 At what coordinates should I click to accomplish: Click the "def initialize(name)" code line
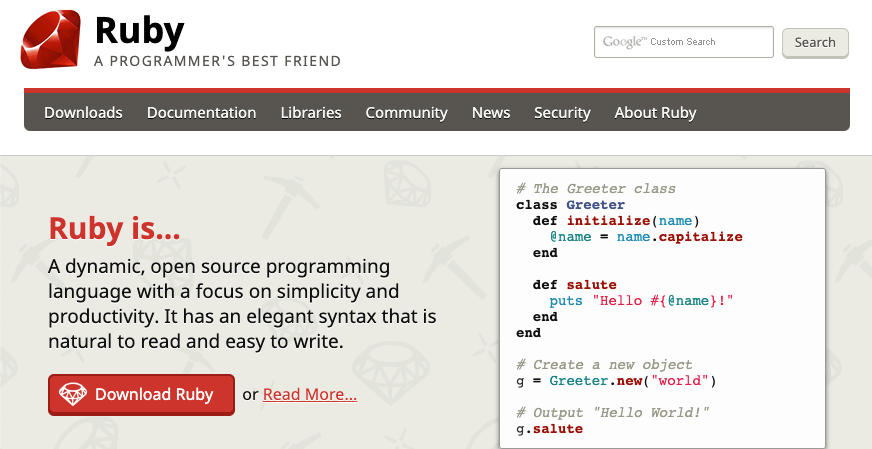(x=616, y=221)
